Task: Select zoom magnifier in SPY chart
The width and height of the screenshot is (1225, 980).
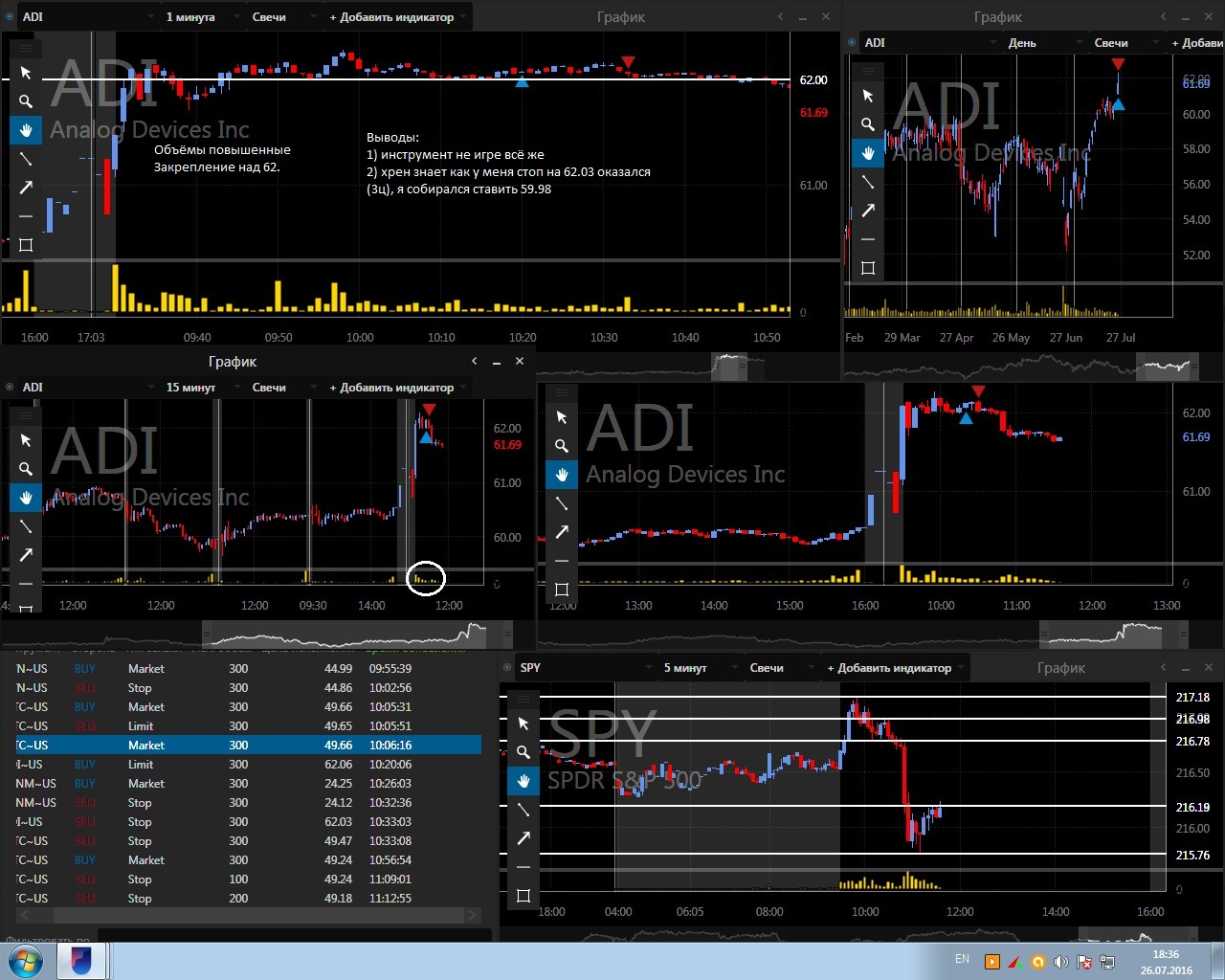Action: [x=523, y=752]
